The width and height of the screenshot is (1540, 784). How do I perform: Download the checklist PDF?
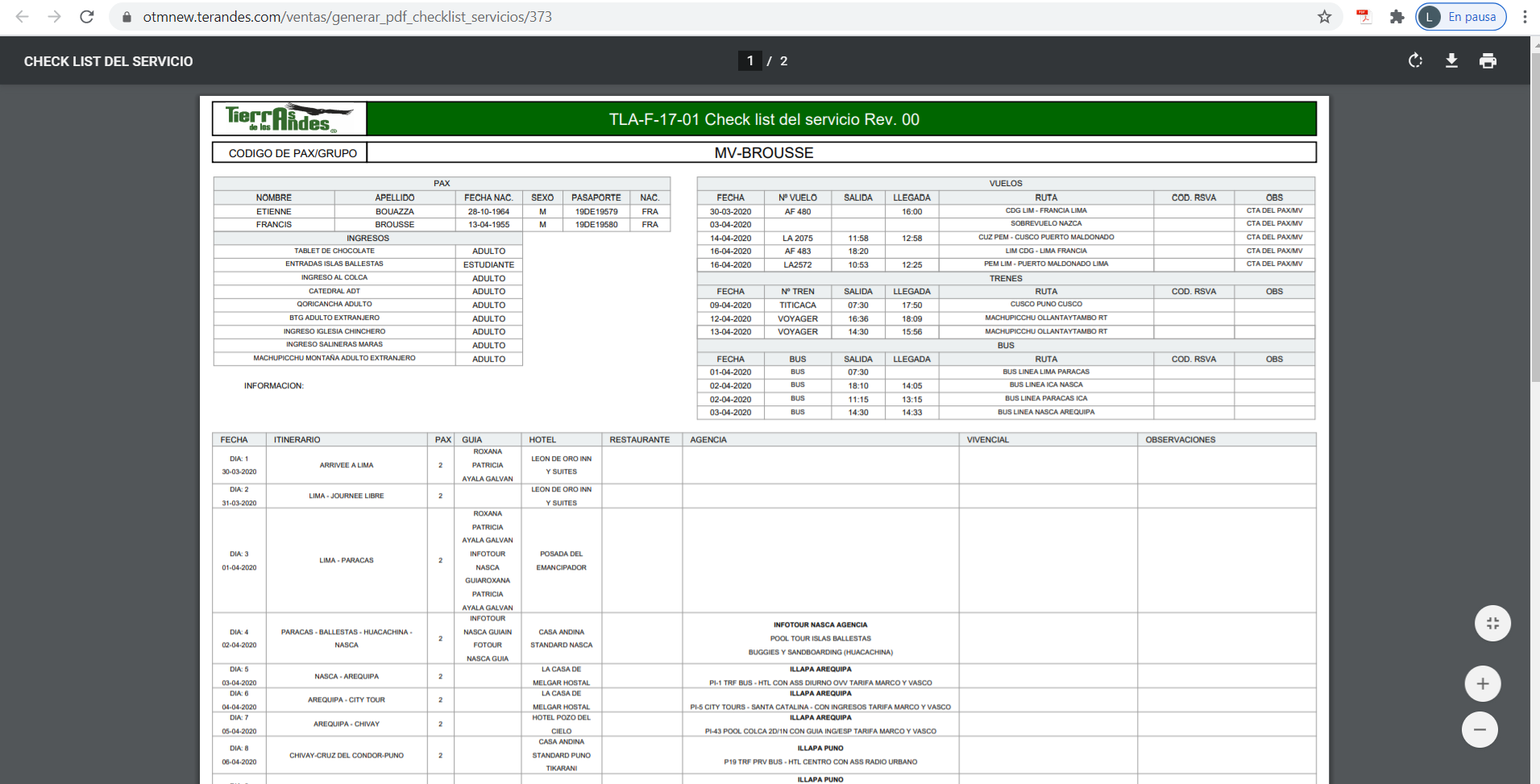(x=1451, y=60)
